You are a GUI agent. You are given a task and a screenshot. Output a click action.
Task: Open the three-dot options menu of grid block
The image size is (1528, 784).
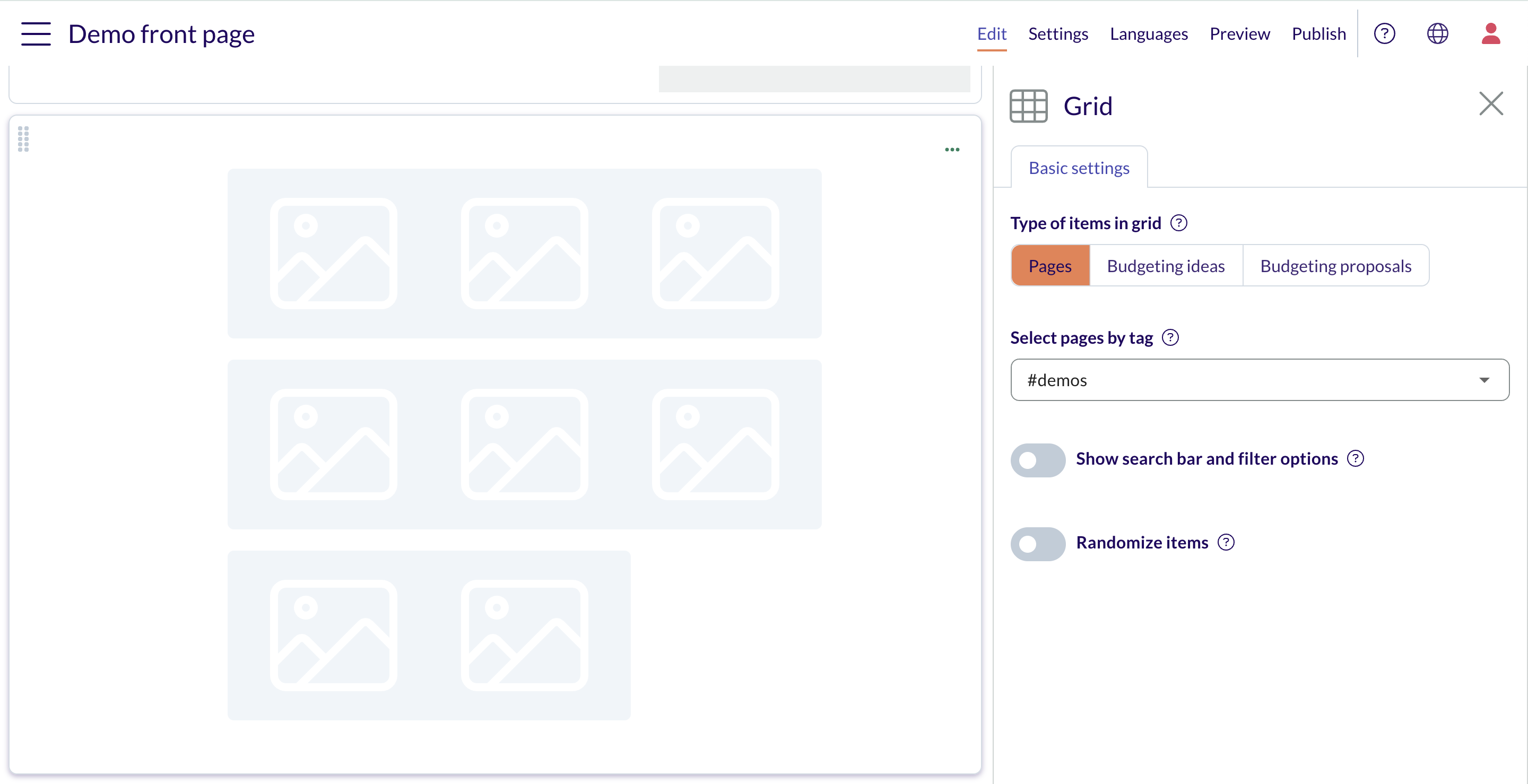(952, 150)
